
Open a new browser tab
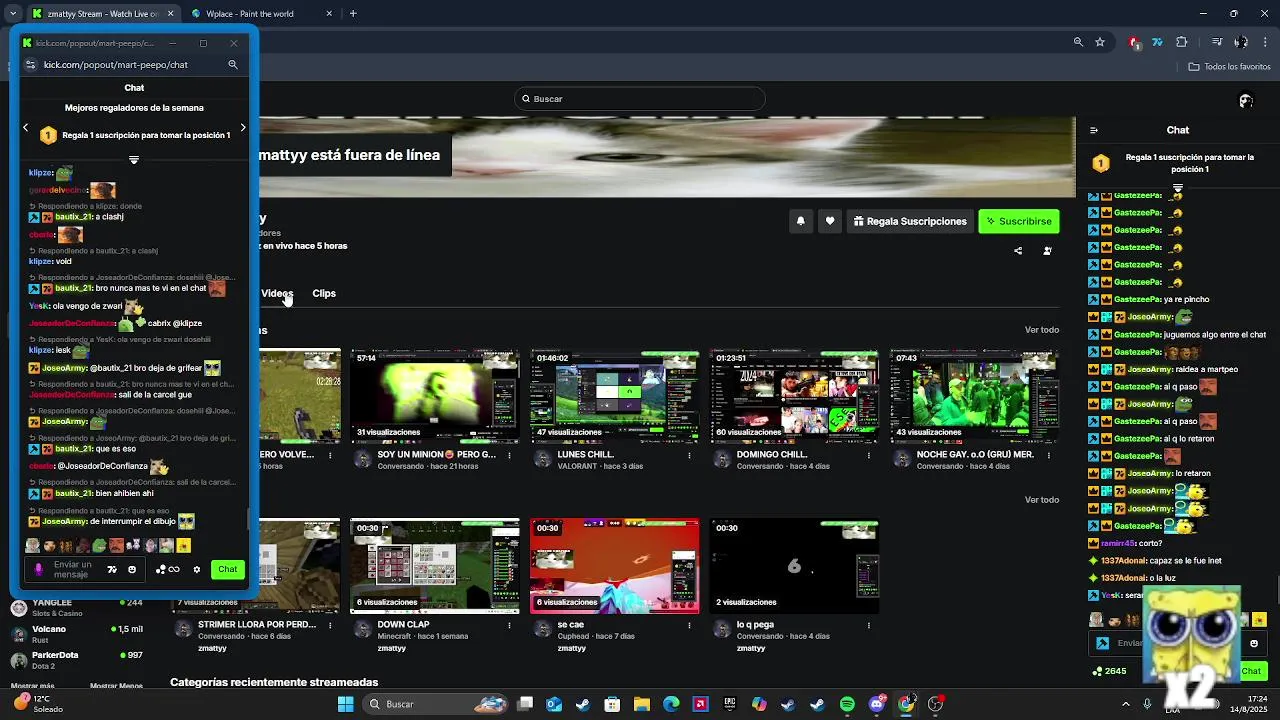[x=353, y=14]
